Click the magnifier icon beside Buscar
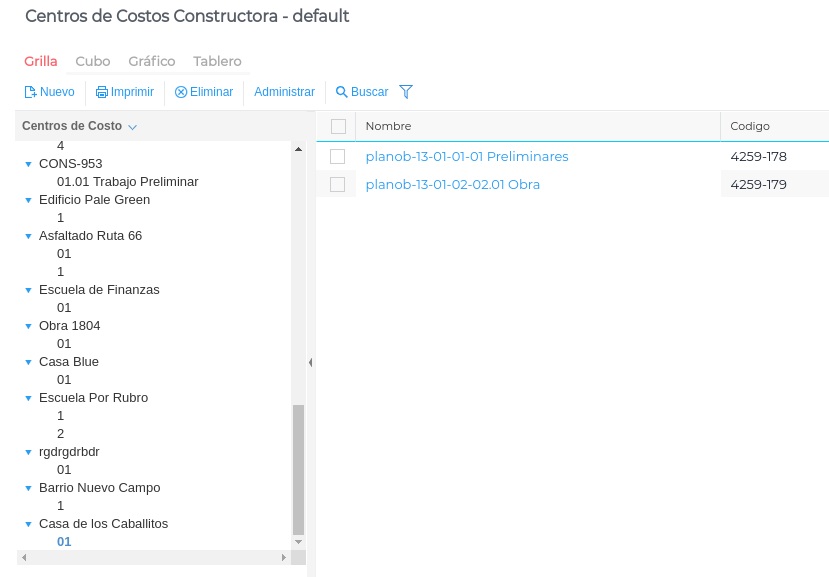 pos(342,92)
